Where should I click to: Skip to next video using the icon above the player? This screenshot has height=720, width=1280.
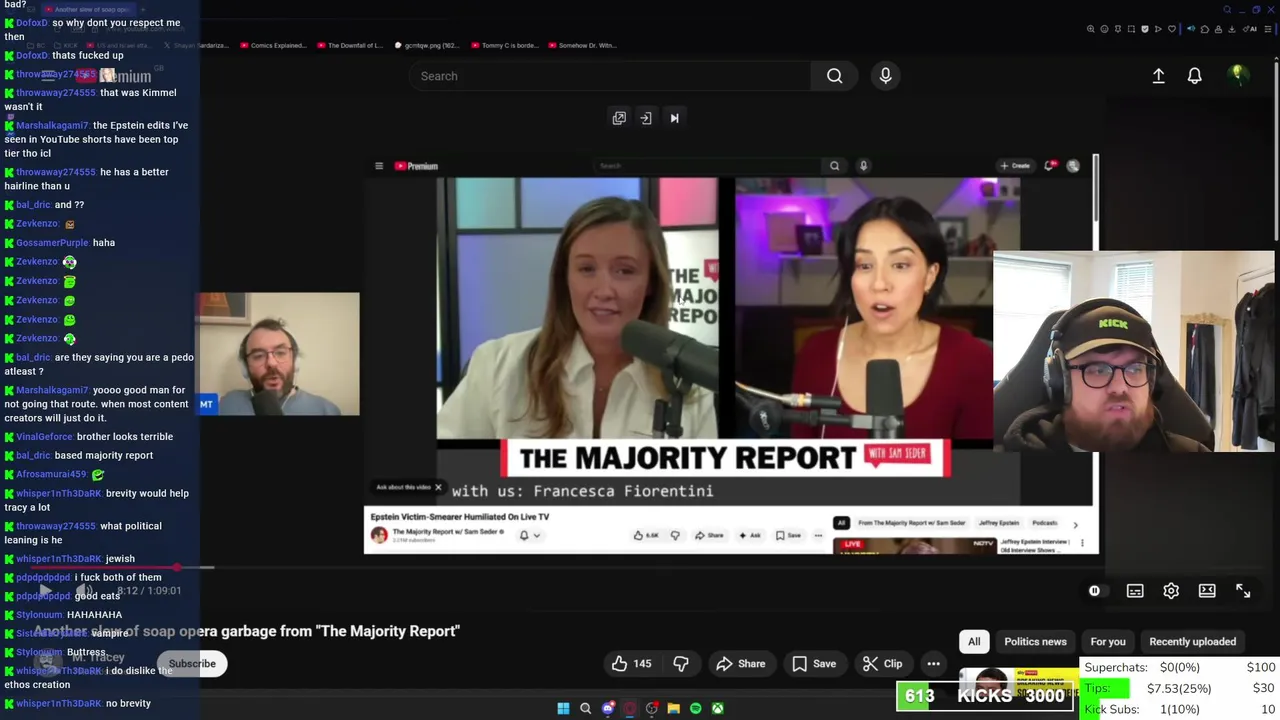674,118
